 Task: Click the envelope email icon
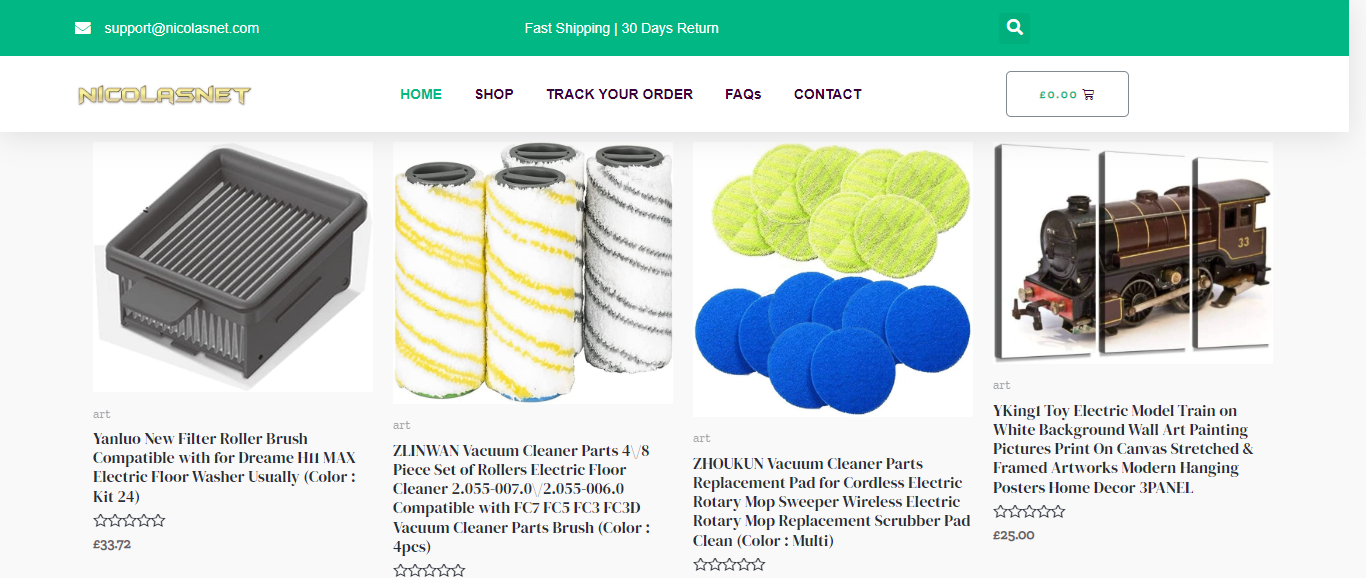tap(83, 28)
